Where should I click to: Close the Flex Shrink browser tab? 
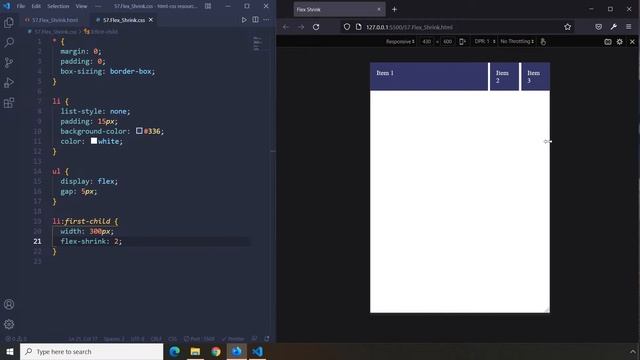[x=379, y=9]
